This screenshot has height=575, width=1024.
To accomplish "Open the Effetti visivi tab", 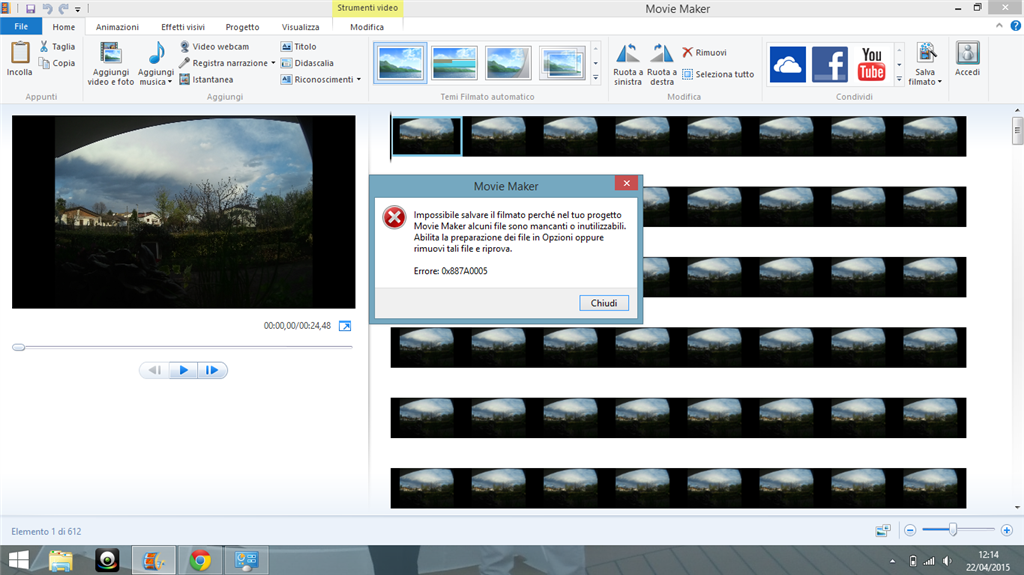I will [183, 27].
